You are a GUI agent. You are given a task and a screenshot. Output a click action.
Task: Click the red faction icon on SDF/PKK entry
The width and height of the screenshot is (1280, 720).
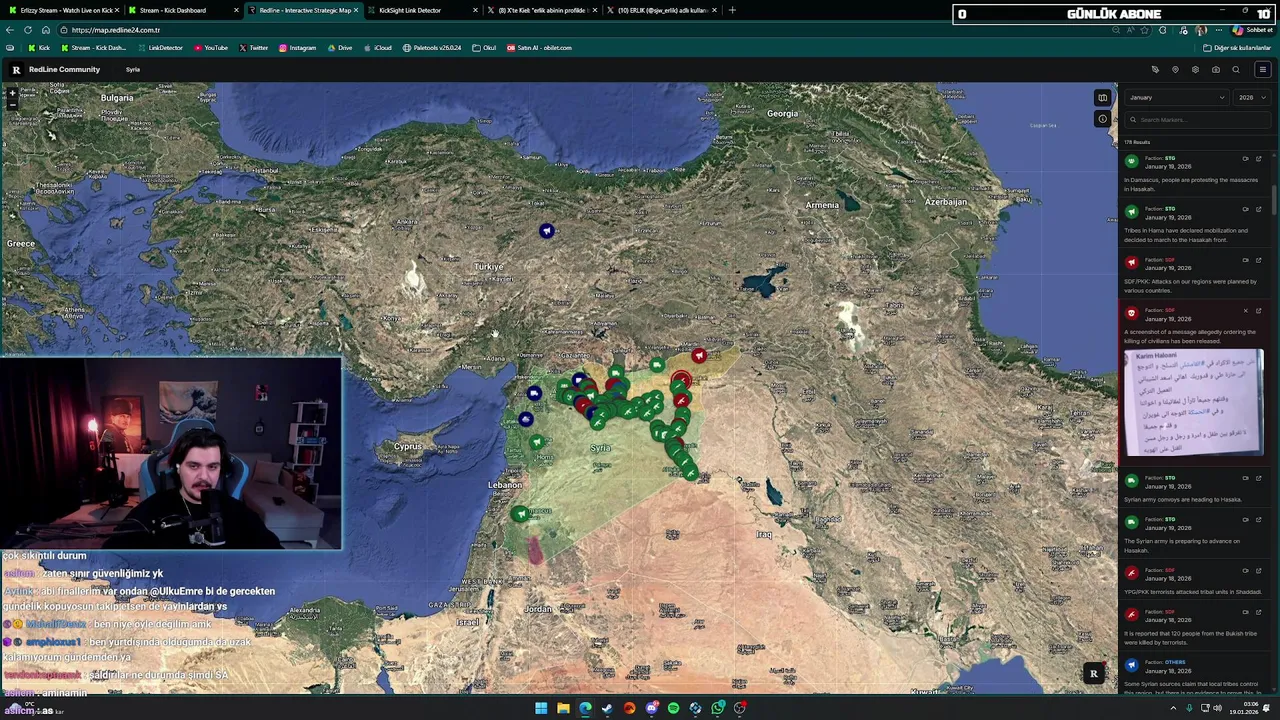point(1132,263)
